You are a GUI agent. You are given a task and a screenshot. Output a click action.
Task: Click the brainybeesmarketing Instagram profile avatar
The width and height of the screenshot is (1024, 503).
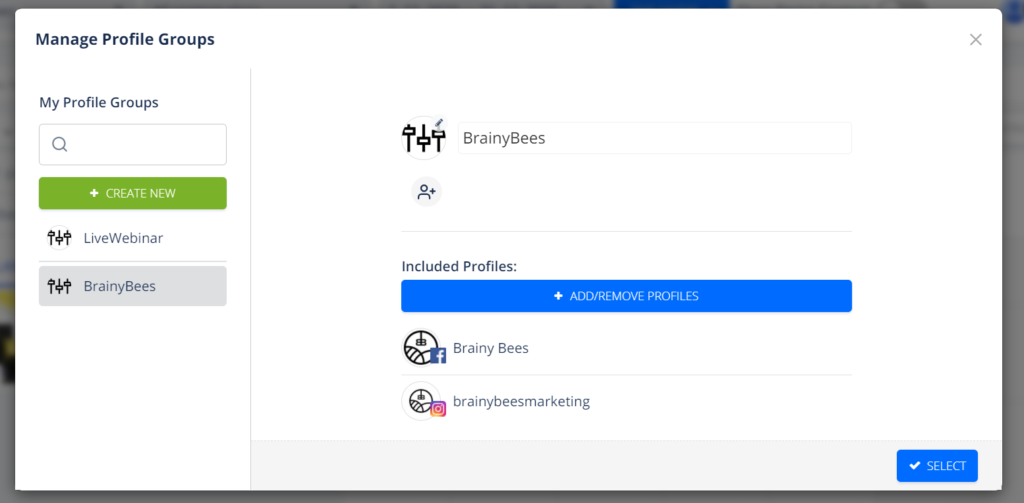tap(423, 400)
